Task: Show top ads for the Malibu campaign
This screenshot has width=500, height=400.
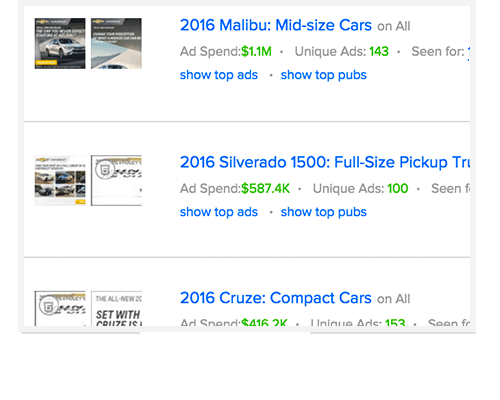Action: (219, 75)
